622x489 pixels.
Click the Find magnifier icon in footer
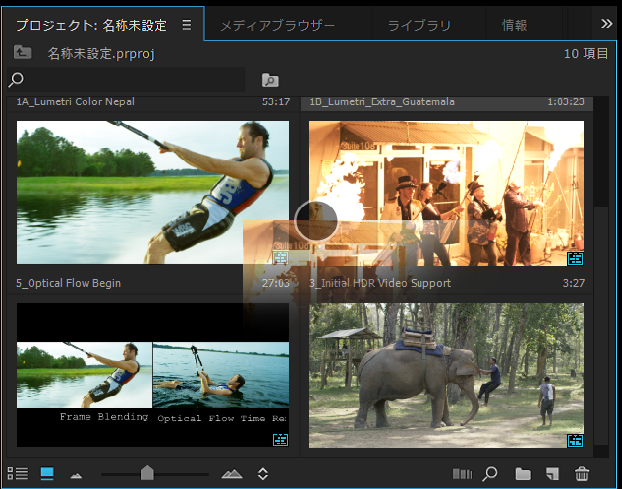click(490, 474)
